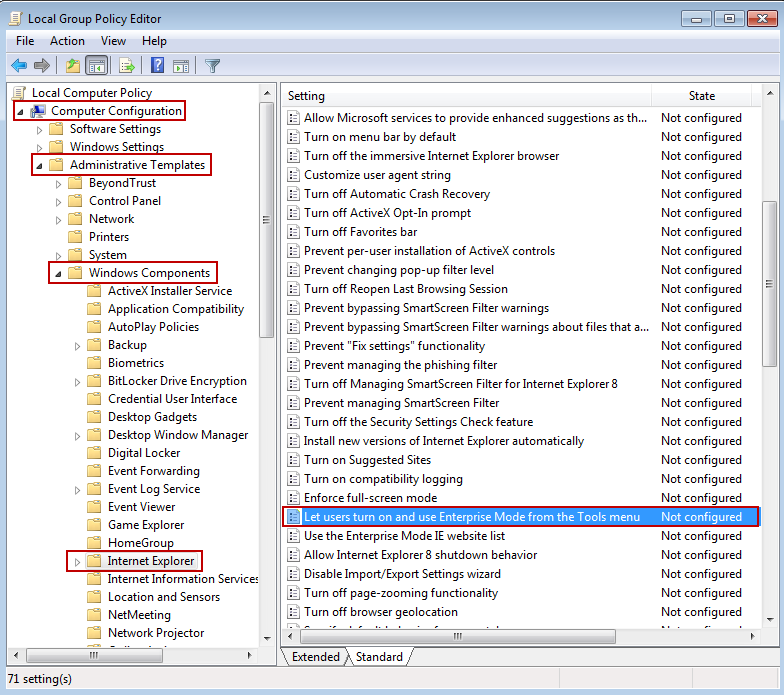This screenshot has width=784, height=695.
Task: Click the settings list scroll up arrow
Action: (x=770, y=94)
